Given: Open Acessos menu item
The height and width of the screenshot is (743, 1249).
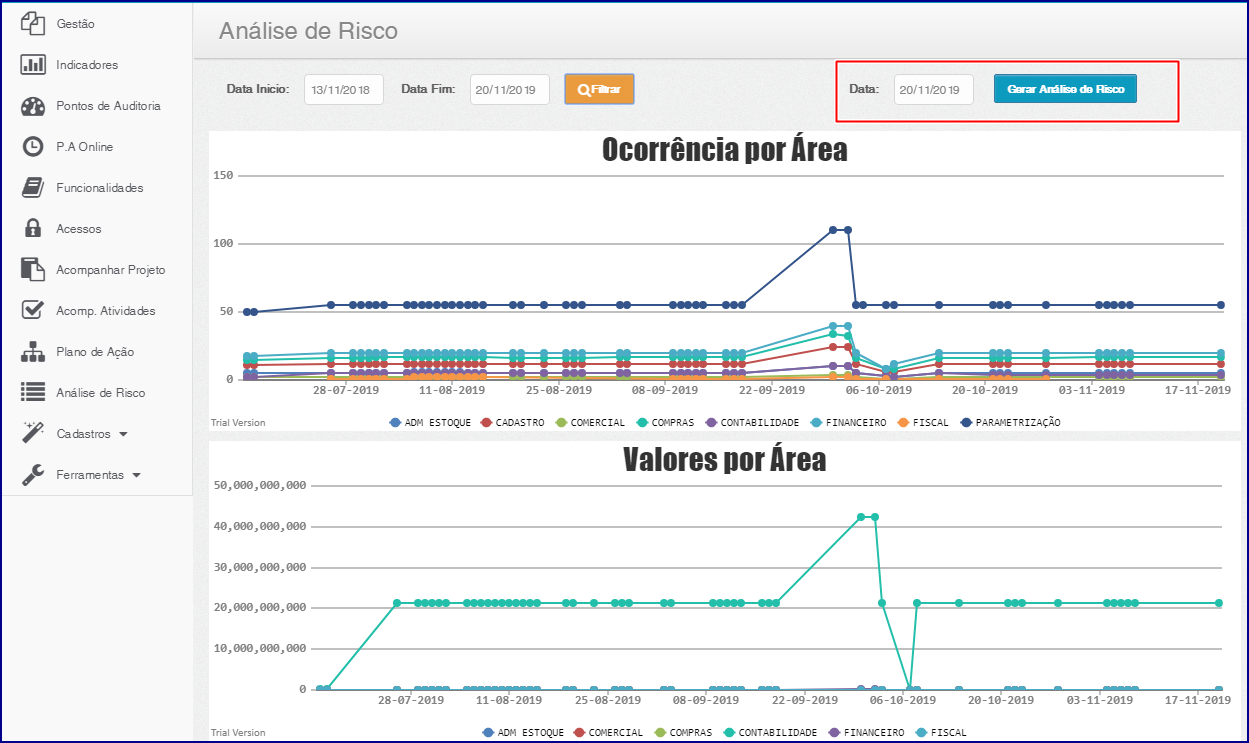Looking at the screenshot, I should click(79, 229).
